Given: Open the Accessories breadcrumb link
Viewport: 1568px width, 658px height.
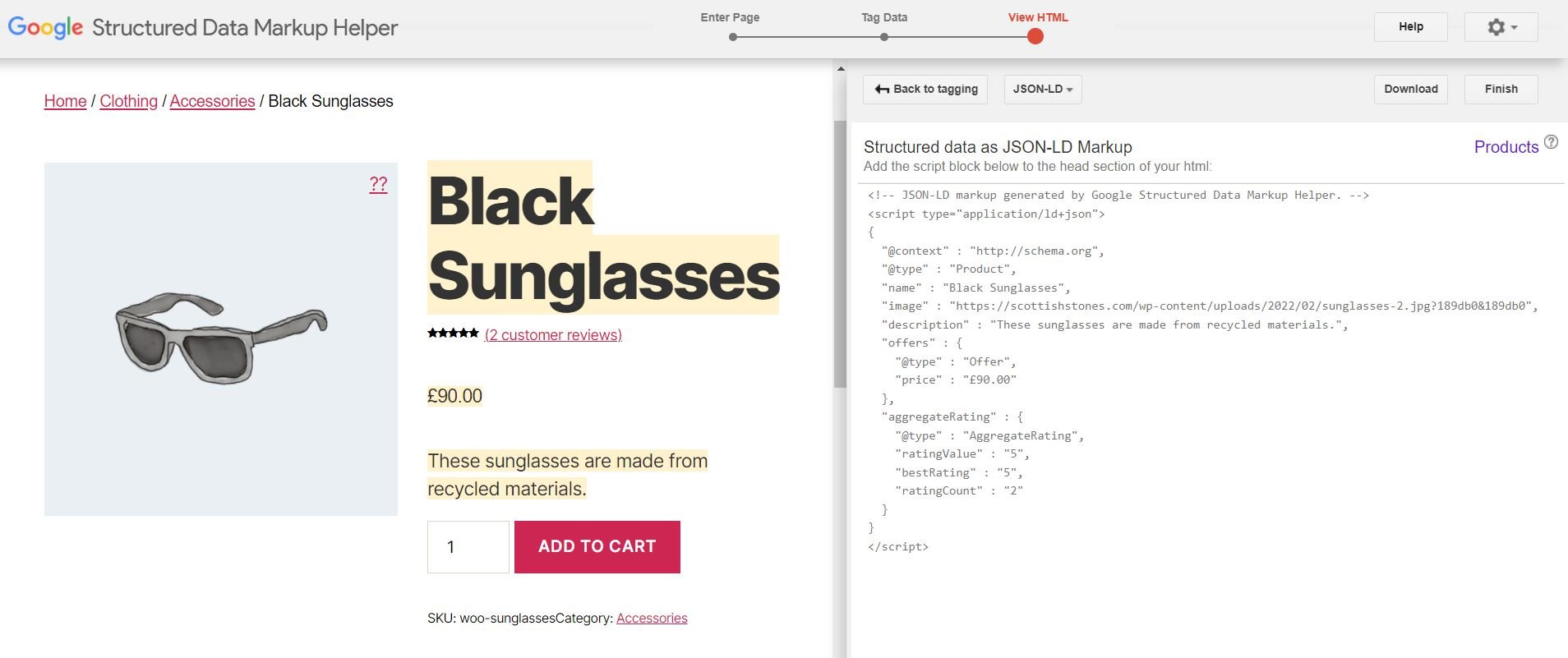Looking at the screenshot, I should [x=212, y=101].
